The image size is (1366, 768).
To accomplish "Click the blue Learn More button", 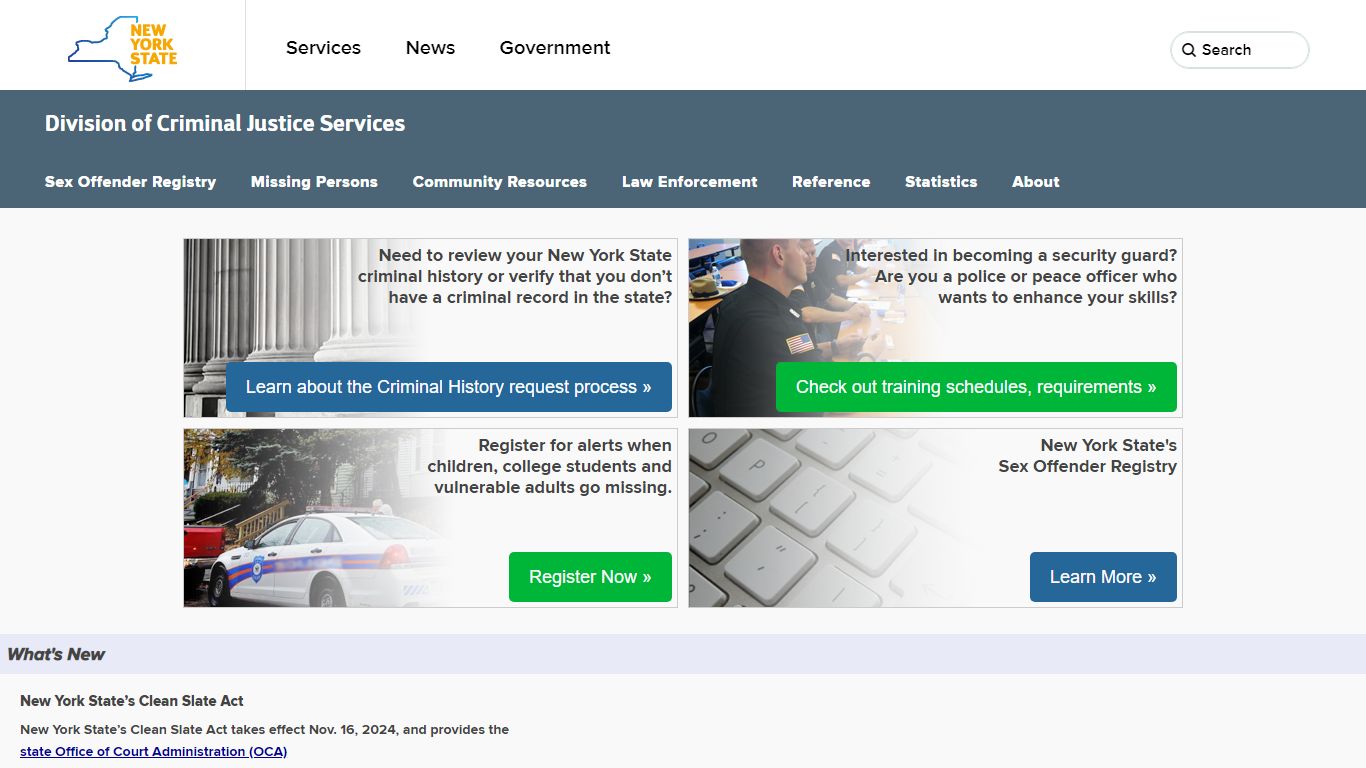I will [x=1103, y=577].
